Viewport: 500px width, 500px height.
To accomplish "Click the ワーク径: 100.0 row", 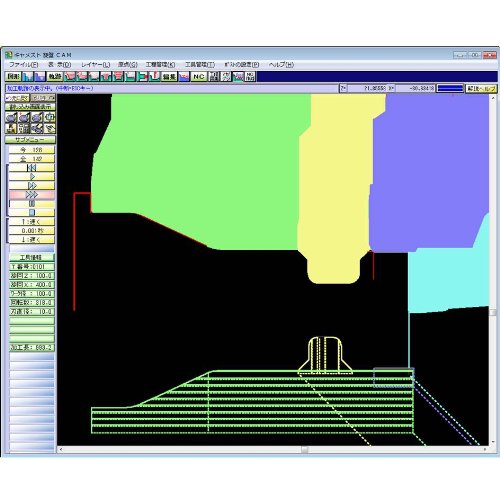I will pos(32,294).
